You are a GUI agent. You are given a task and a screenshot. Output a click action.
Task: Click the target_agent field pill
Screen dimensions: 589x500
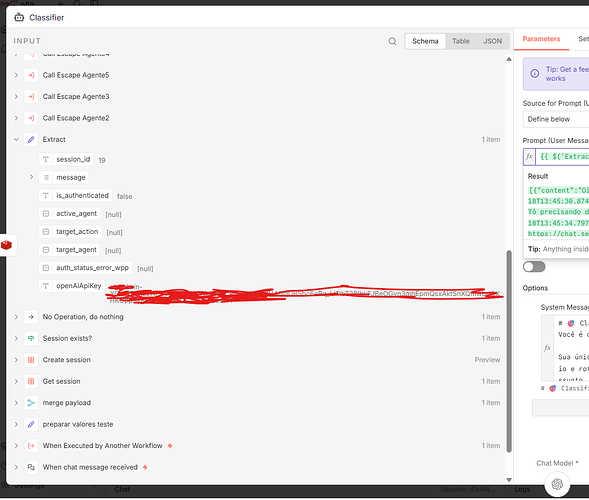click(69, 250)
